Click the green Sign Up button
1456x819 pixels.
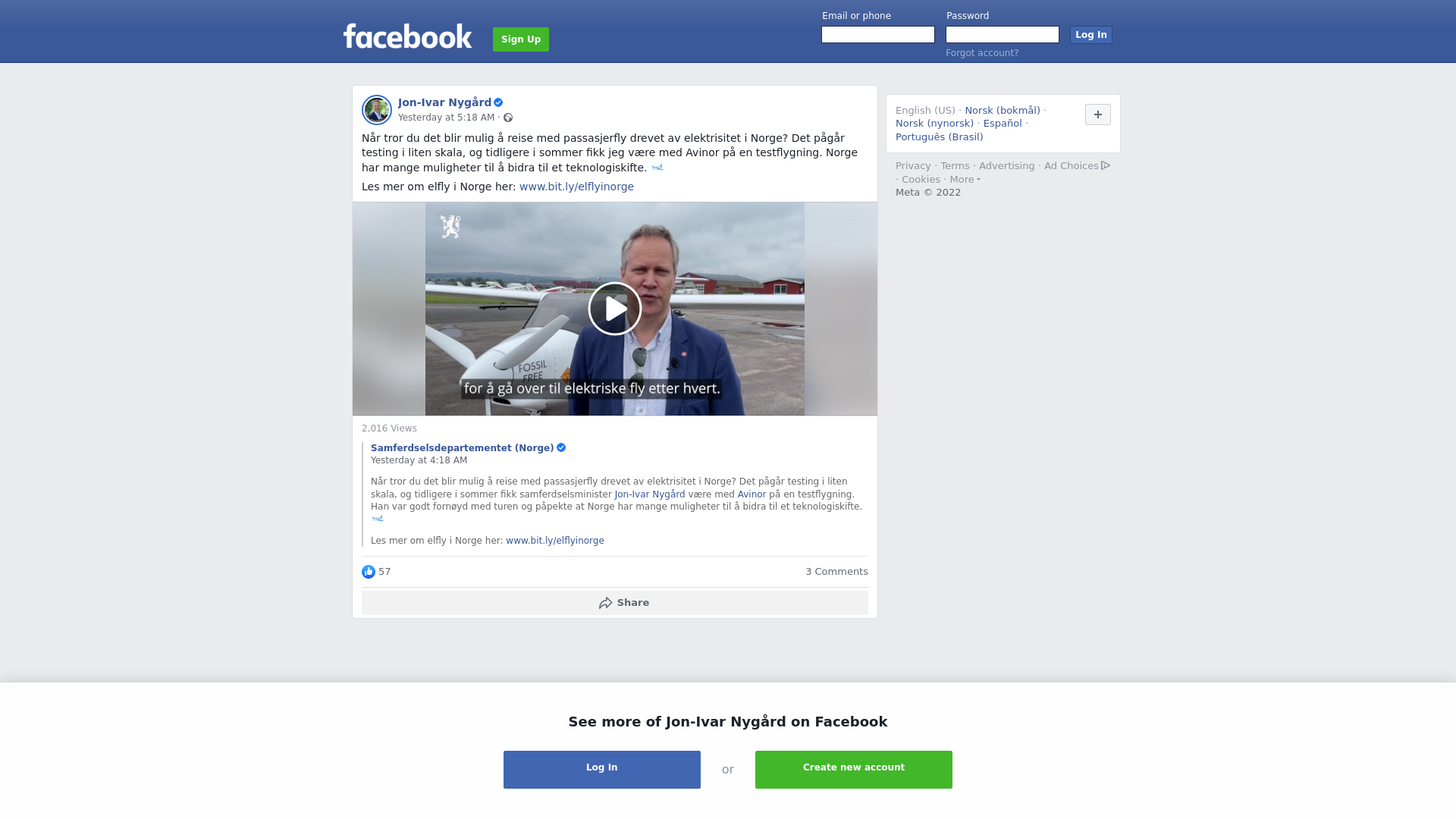tap(521, 39)
